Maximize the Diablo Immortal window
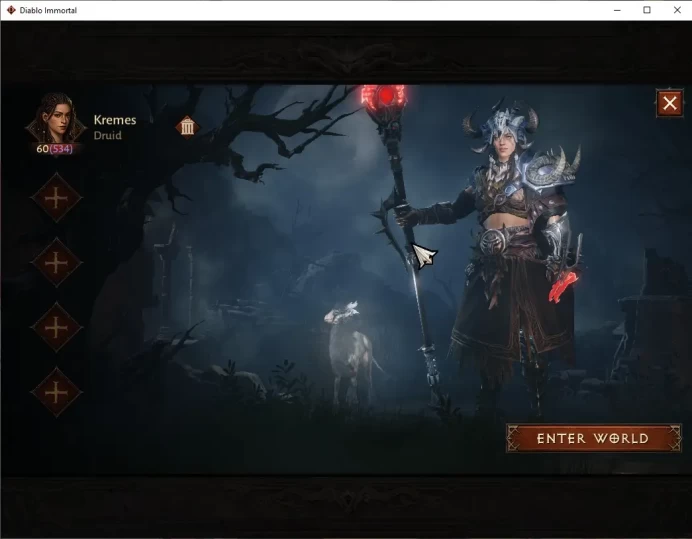This screenshot has height=539, width=692. pos(647,10)
